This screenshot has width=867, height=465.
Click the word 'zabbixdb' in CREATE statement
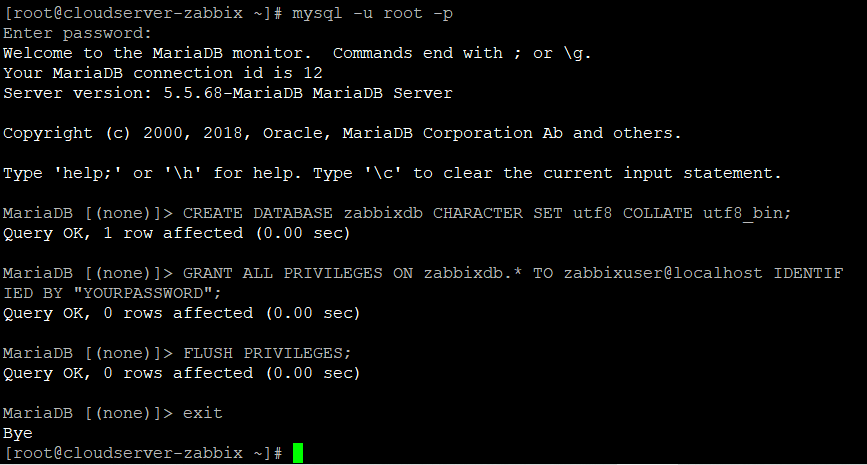[x=383, y=213]
